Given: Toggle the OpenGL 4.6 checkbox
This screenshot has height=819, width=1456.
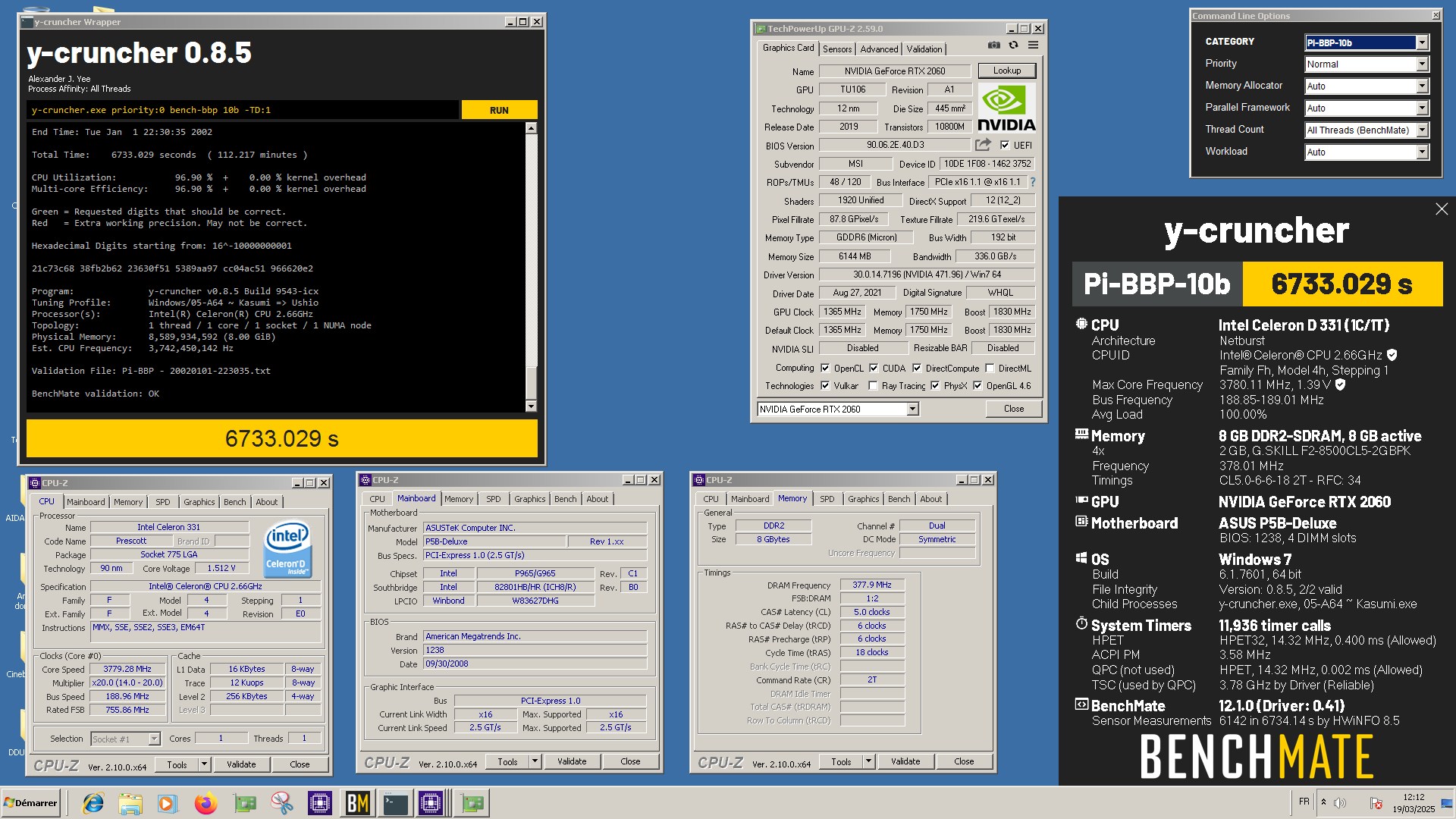Looking at the screenshot, I should 977,385.
